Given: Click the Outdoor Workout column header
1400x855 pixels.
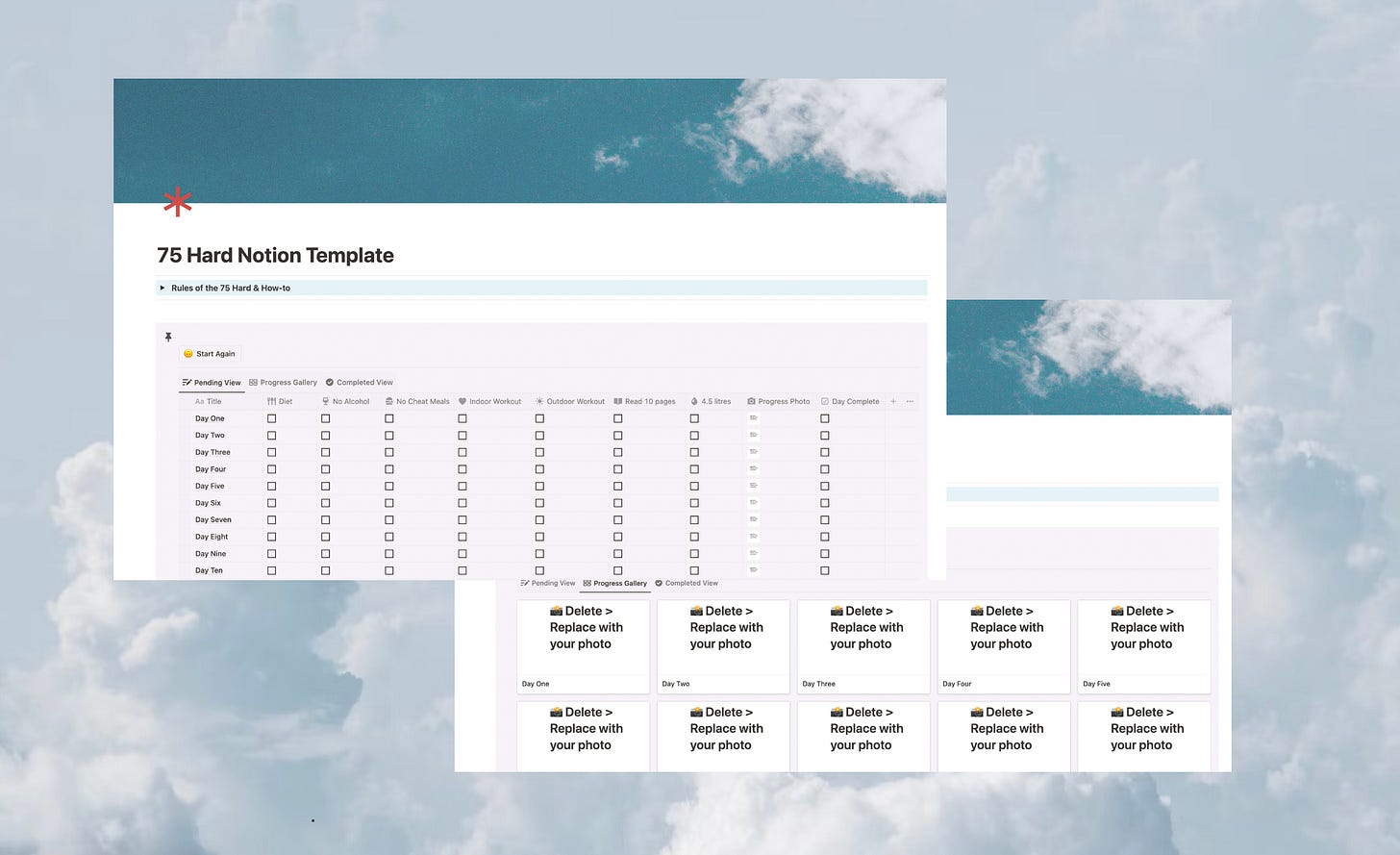Looking at the screenshot, I should click(x=570, y=401).
